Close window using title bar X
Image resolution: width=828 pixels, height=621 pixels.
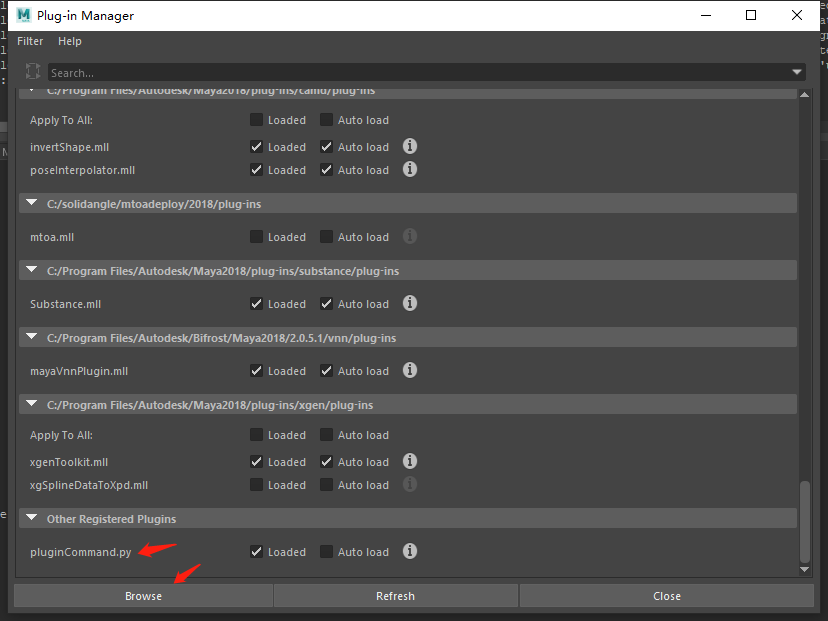click(797, 15)
